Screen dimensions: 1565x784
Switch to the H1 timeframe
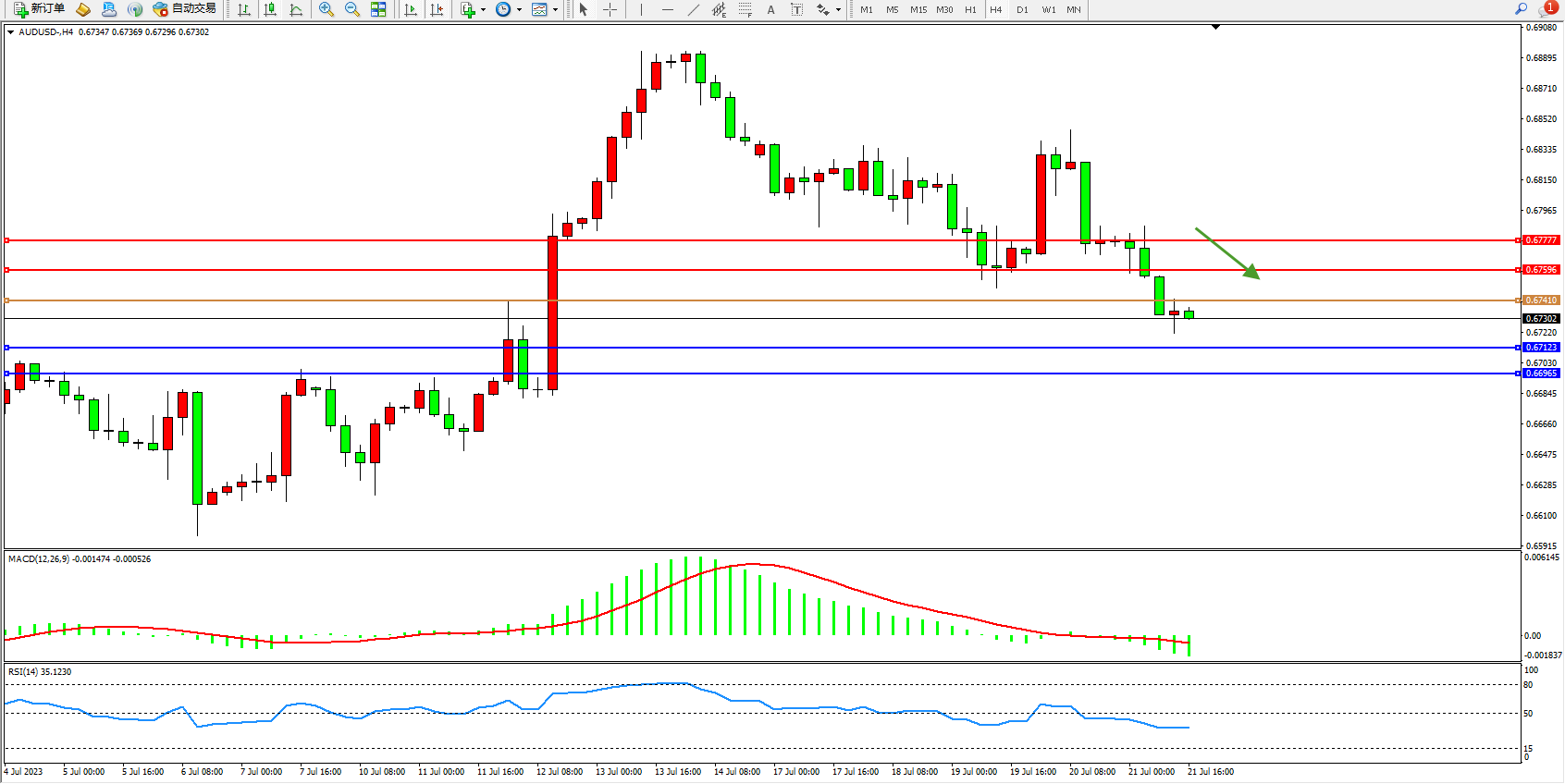[970, 9]
